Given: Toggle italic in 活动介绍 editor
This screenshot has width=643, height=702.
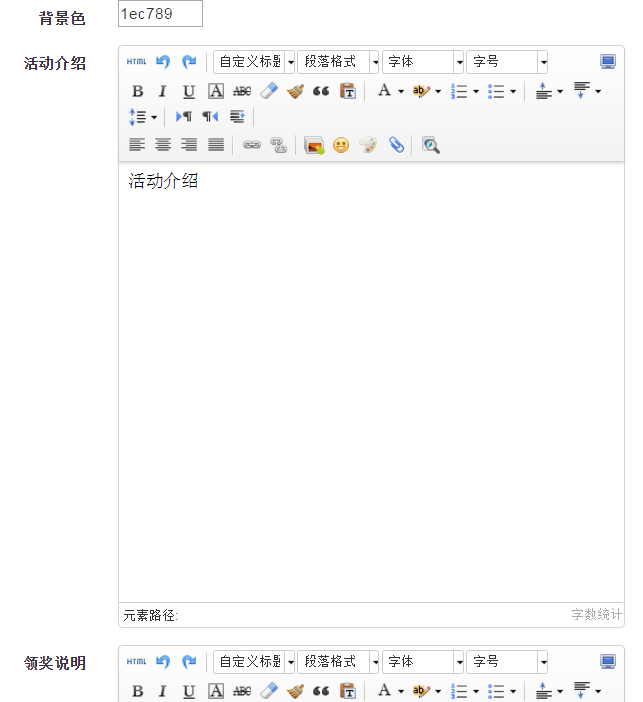Looking at the screenshot, I should click(163, 91).
